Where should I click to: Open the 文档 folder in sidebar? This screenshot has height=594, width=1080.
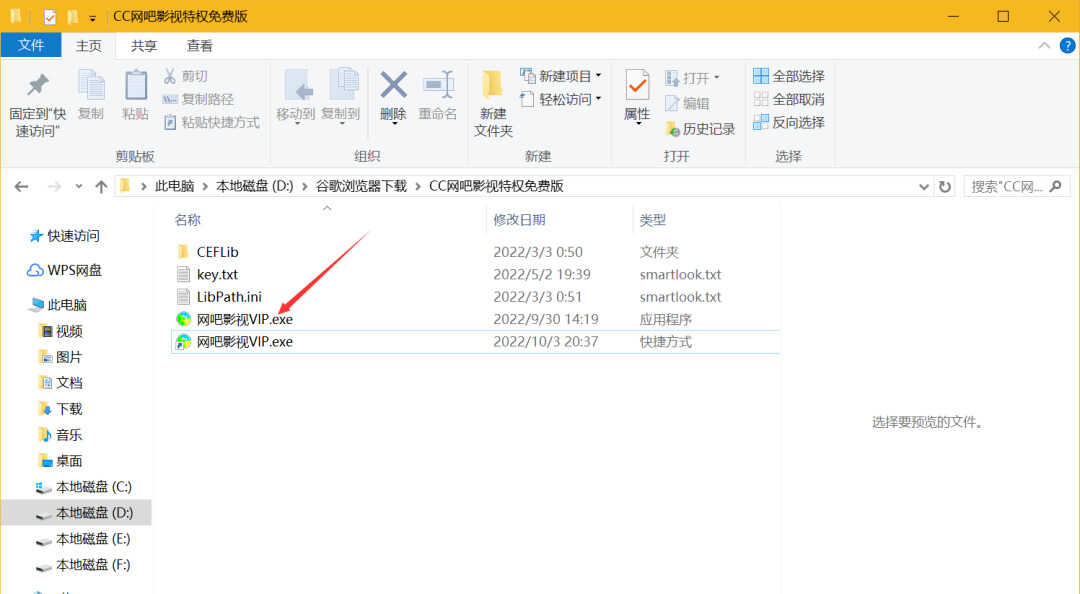tap(61, 382)
